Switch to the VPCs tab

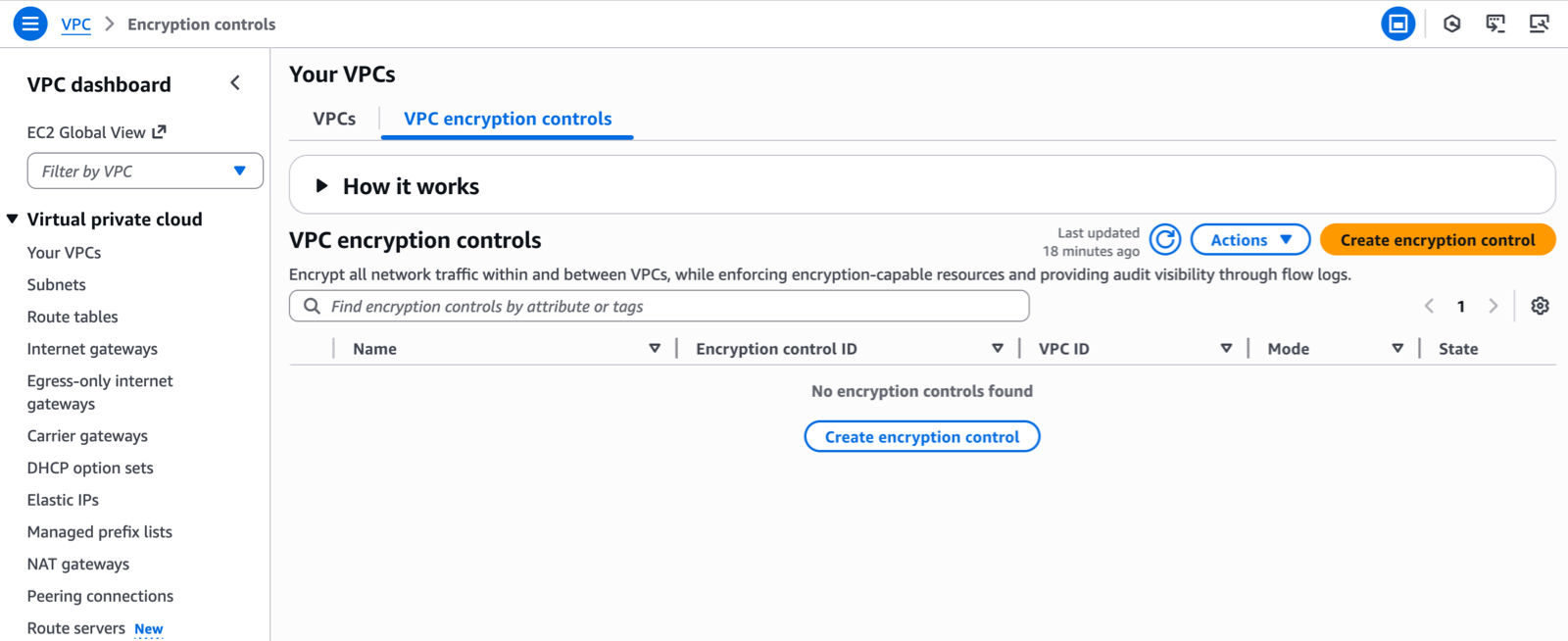334,119
